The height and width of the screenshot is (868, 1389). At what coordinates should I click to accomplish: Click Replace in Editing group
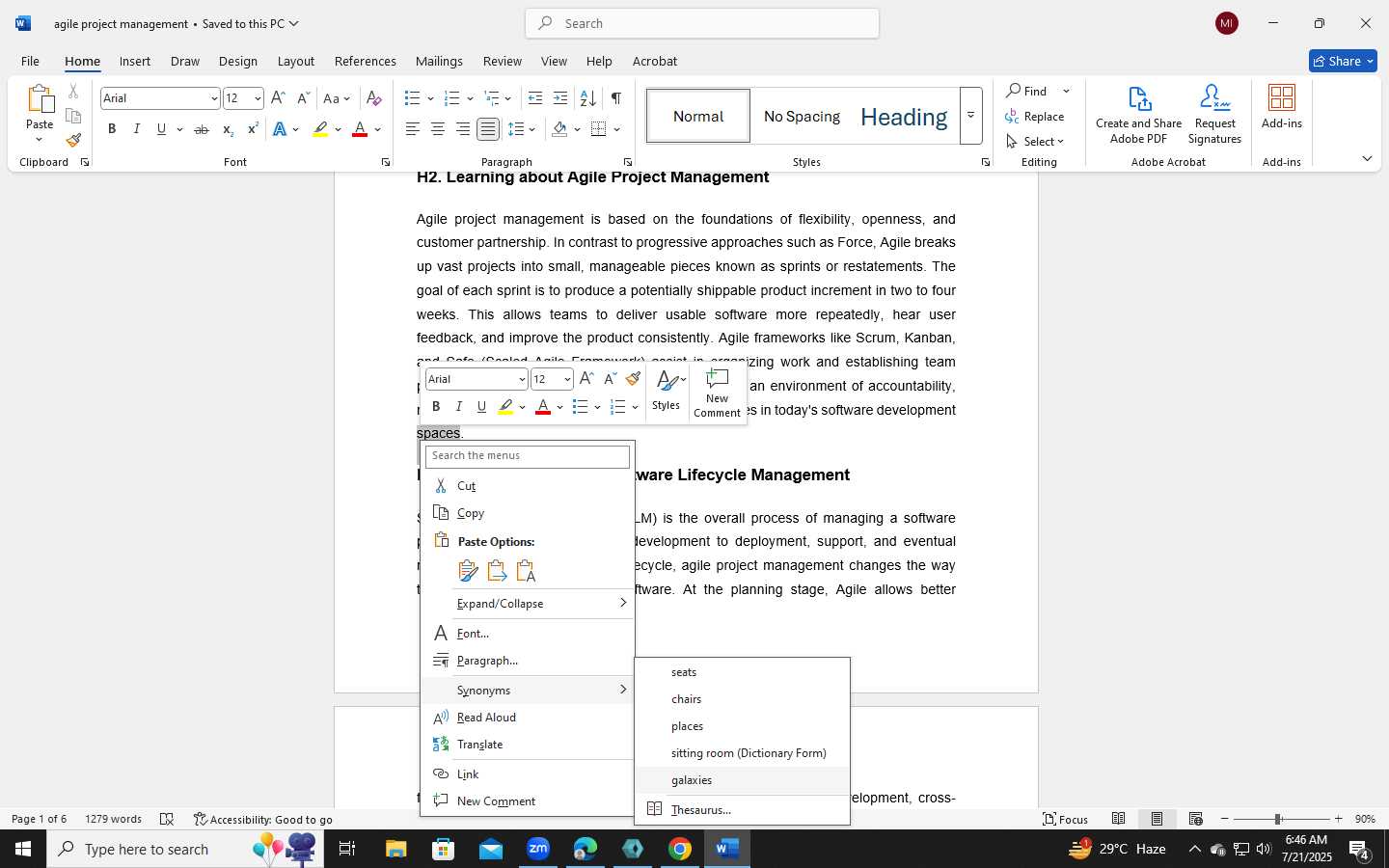(x=1034, y=116)
